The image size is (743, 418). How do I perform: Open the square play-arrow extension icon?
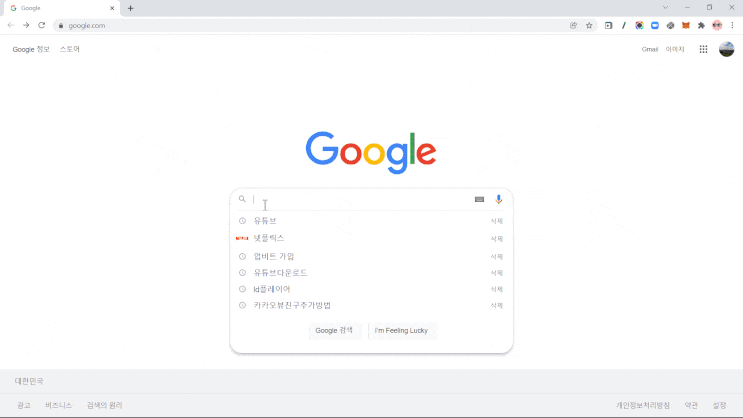click(x=608, y=26)
